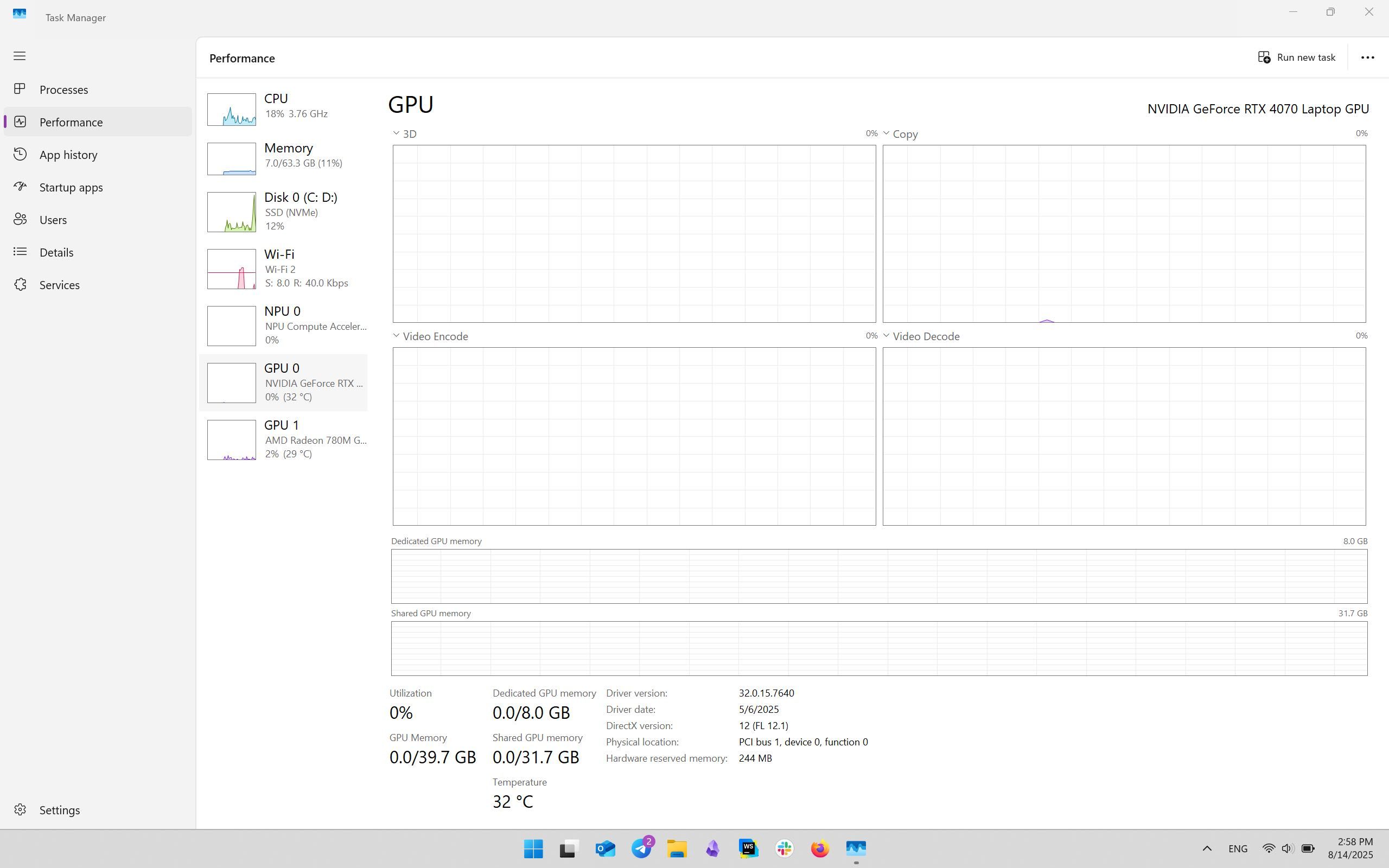Screen dimensions: 1389x868
Task: Open the volume tray icon
Action: coord(1288,848)
